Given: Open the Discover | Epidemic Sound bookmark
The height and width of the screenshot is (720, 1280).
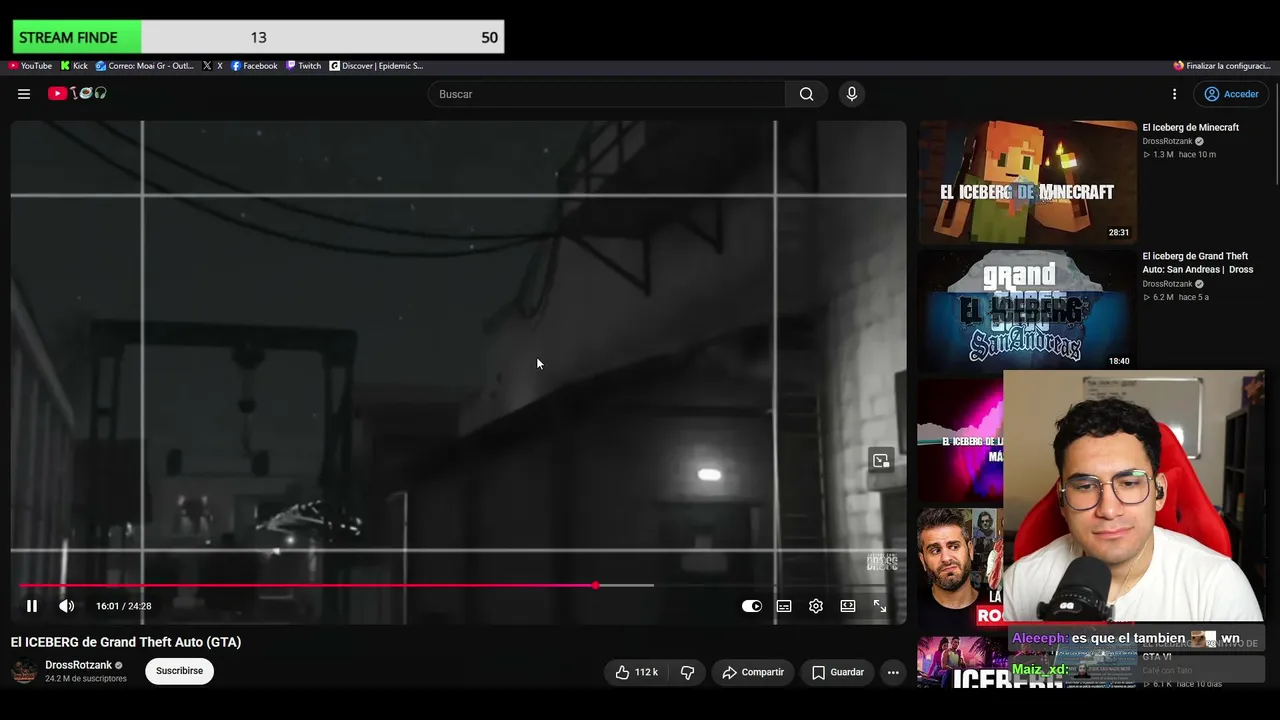Looking at the screenshot, I should point(376,66).
